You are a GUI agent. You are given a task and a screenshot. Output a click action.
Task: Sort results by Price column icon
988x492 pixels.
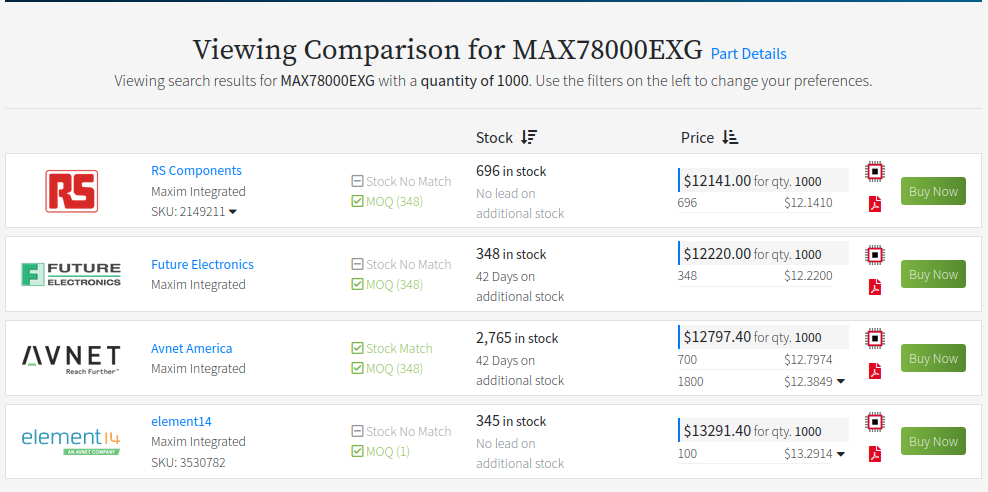[x=730, y=137]
